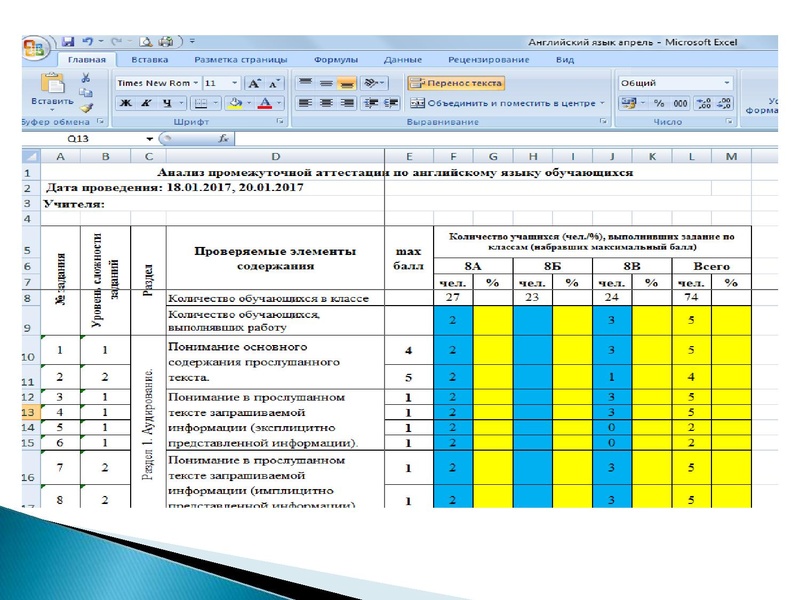This screenshot has height=600, width=800.
Task: Open the font color dropdown arrow
Action: click(x=278, y=102)
